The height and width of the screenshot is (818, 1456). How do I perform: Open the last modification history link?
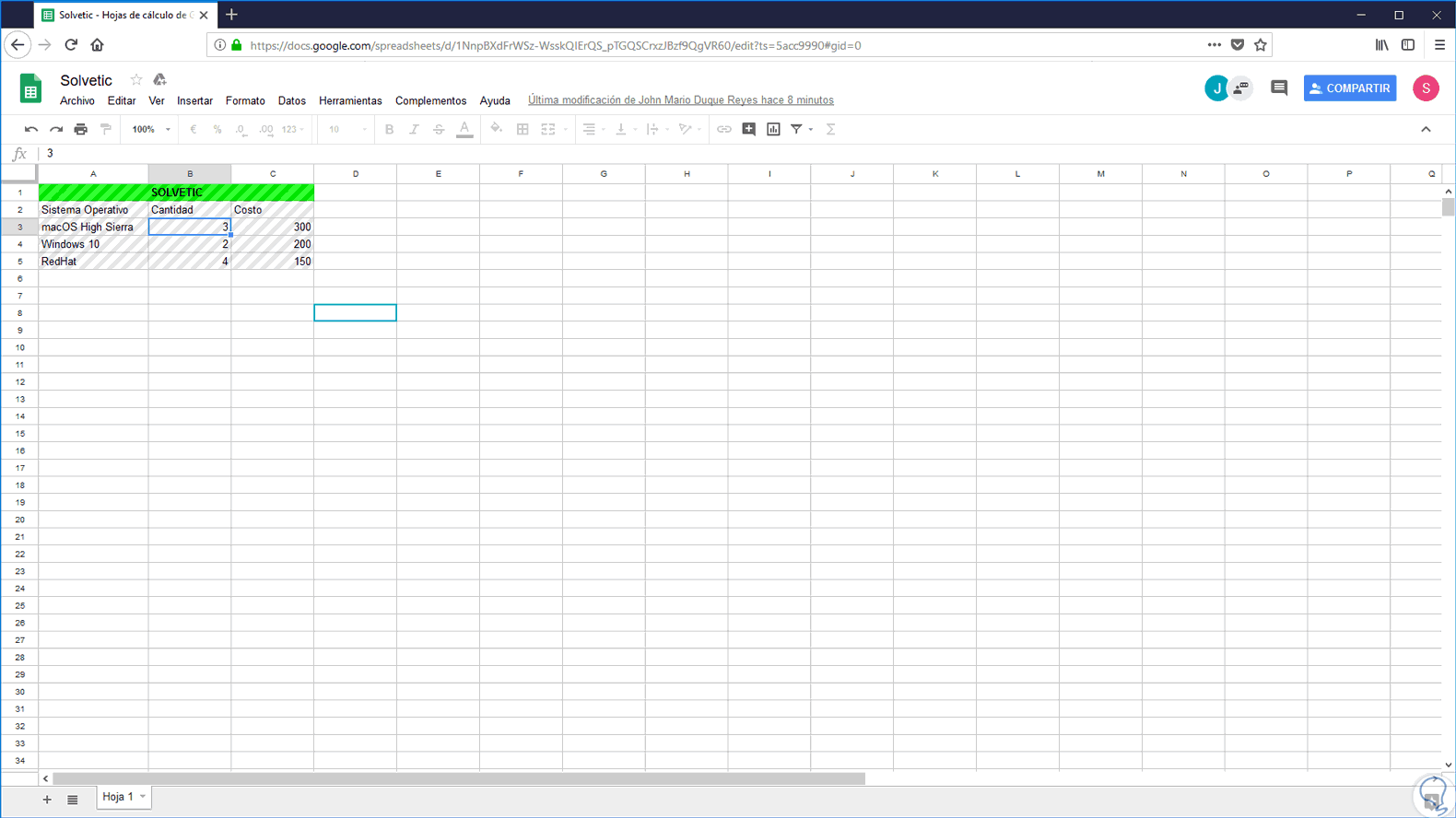tap(681, 100)
